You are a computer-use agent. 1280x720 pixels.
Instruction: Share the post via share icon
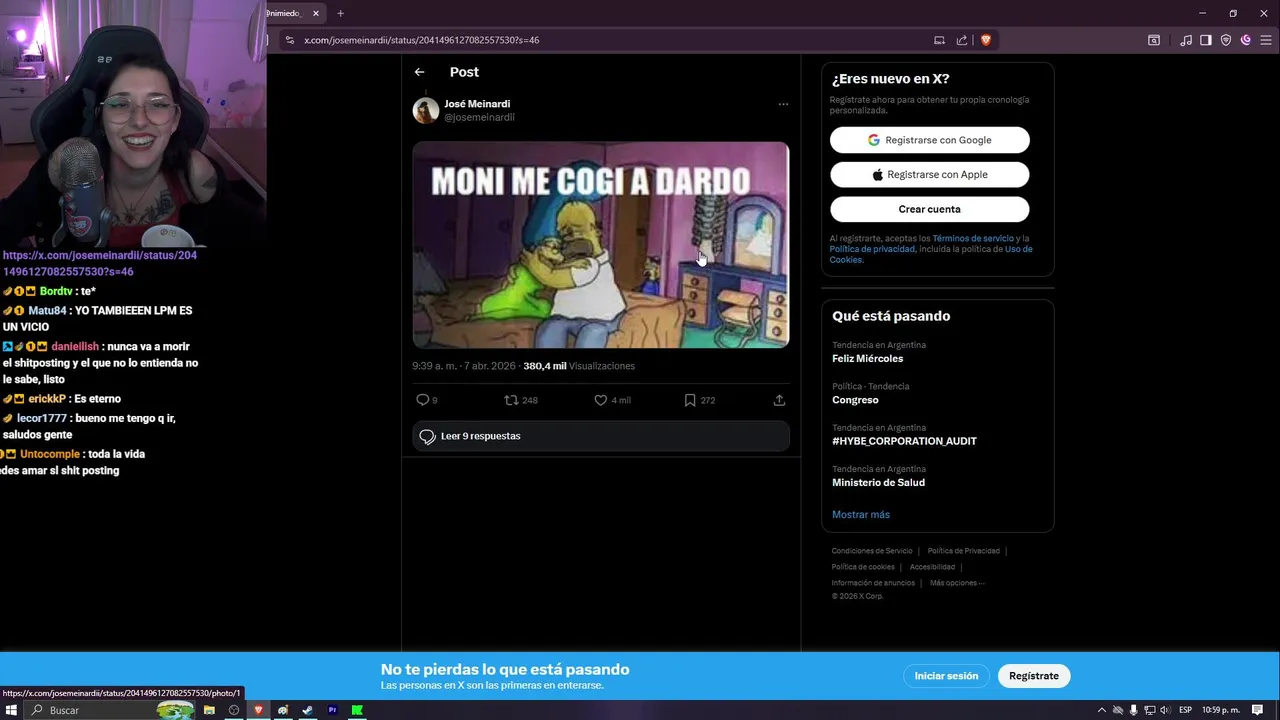(x=779, y=400)
